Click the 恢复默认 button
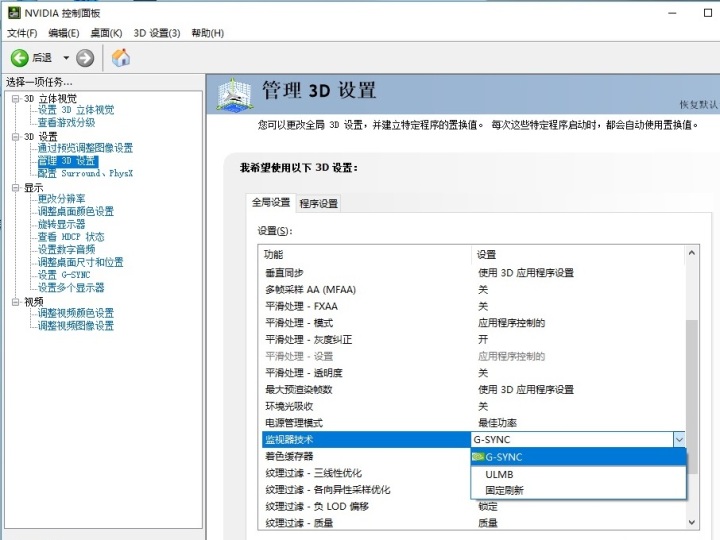720x540 pixels. [698, 105]
